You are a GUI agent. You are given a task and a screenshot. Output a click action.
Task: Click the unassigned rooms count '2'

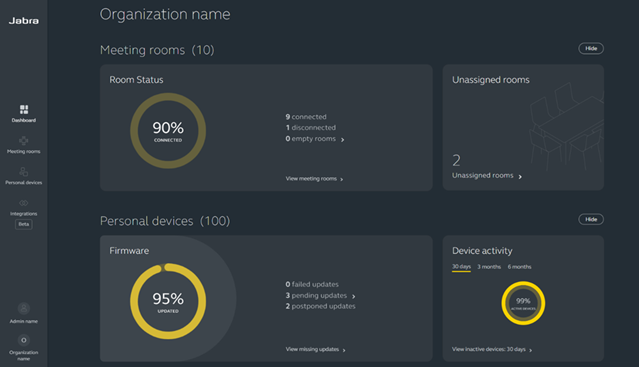456,160
